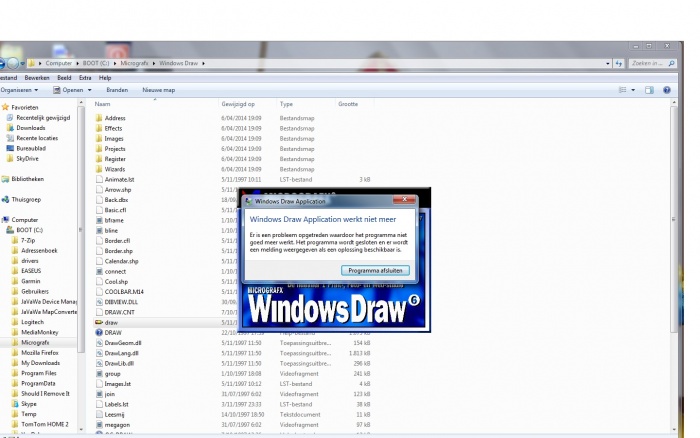Sort by the Type column header
This screenshot has height=438, width=700.
[x=286, y=104]
